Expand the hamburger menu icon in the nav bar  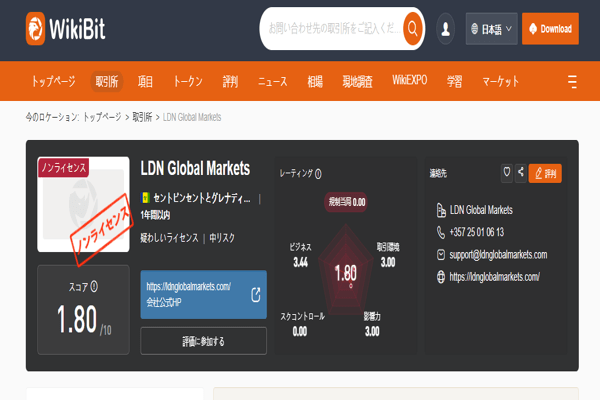pyautogui.click(x=572, y=82)
